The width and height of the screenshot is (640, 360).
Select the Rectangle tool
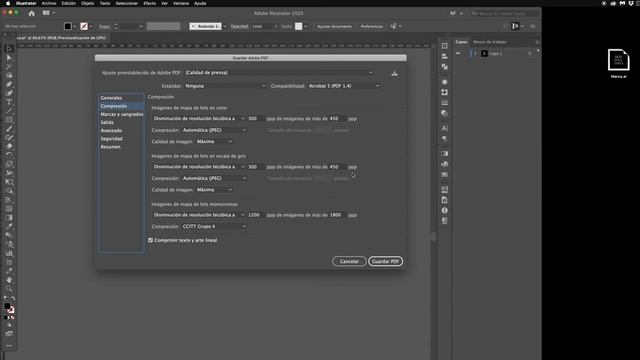point(9,120)
